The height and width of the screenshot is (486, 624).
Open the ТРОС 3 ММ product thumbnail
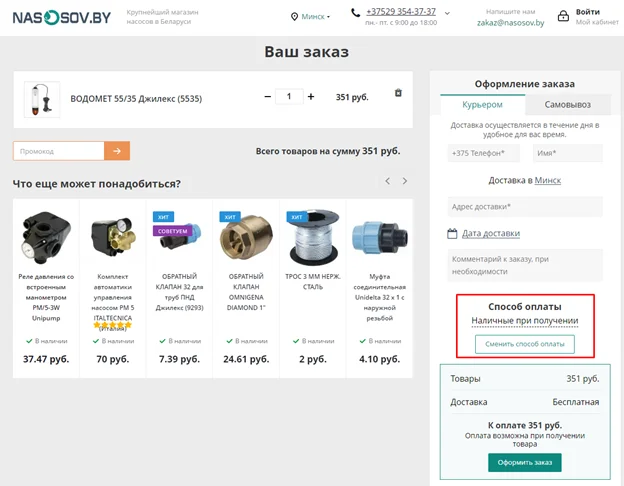[313, 237]
